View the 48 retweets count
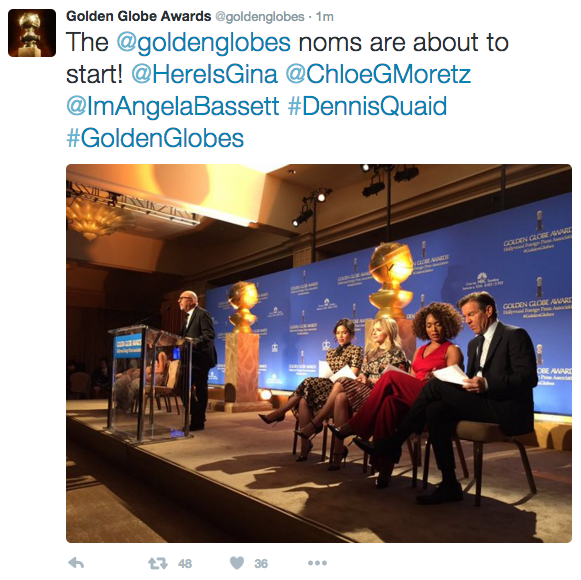The height and width of the screenshot is (580, 581). click(x=185, y=564)
